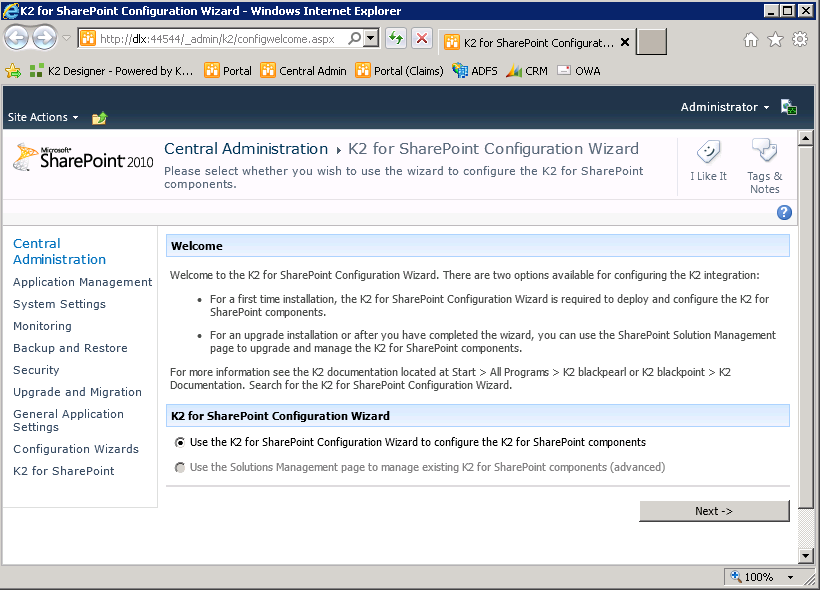Select the Solutions Management page radio option
The height and width of the screenshot is (592, 821).
click(180, 466)
